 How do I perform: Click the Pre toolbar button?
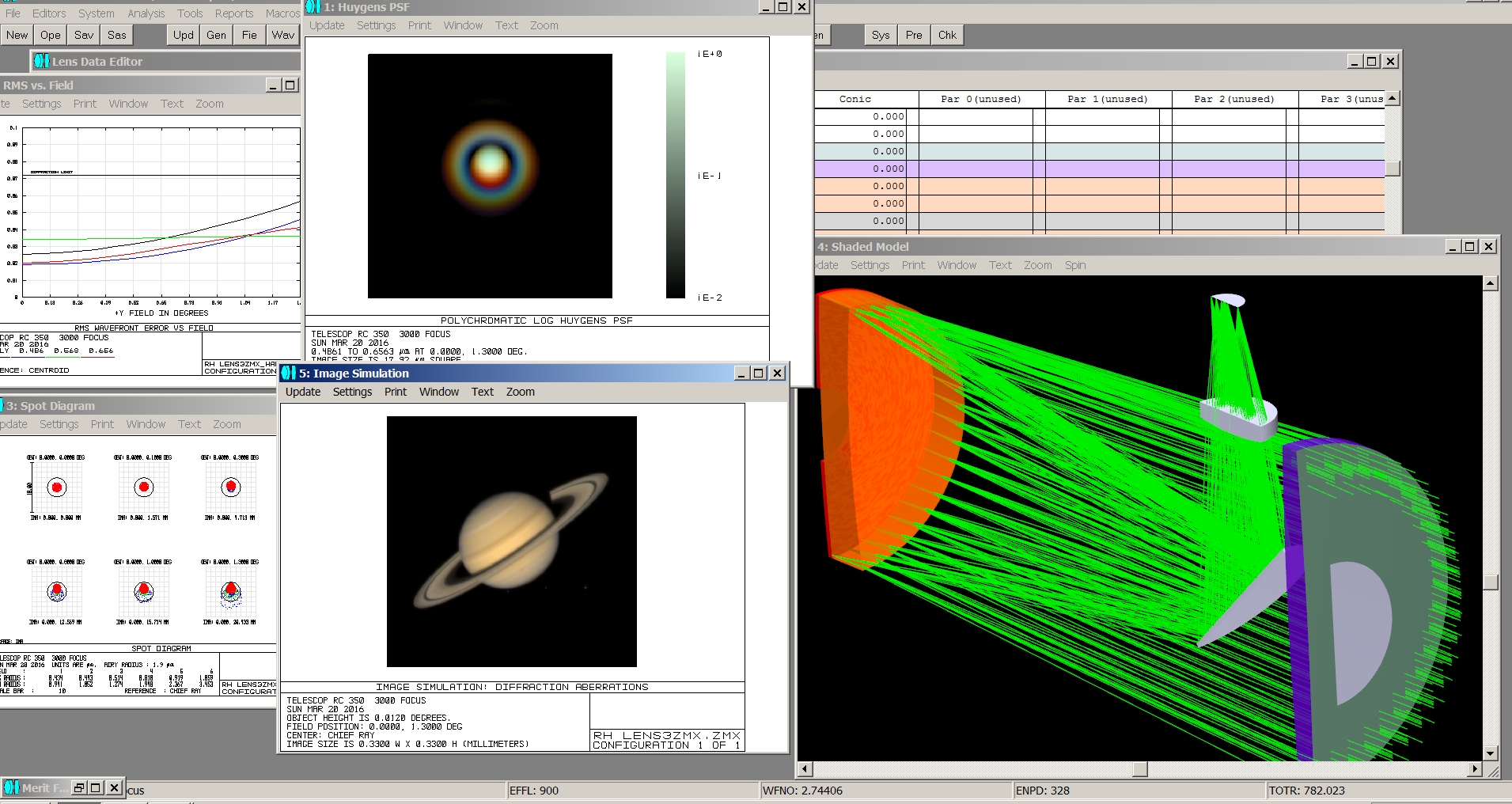pos(914,35)
